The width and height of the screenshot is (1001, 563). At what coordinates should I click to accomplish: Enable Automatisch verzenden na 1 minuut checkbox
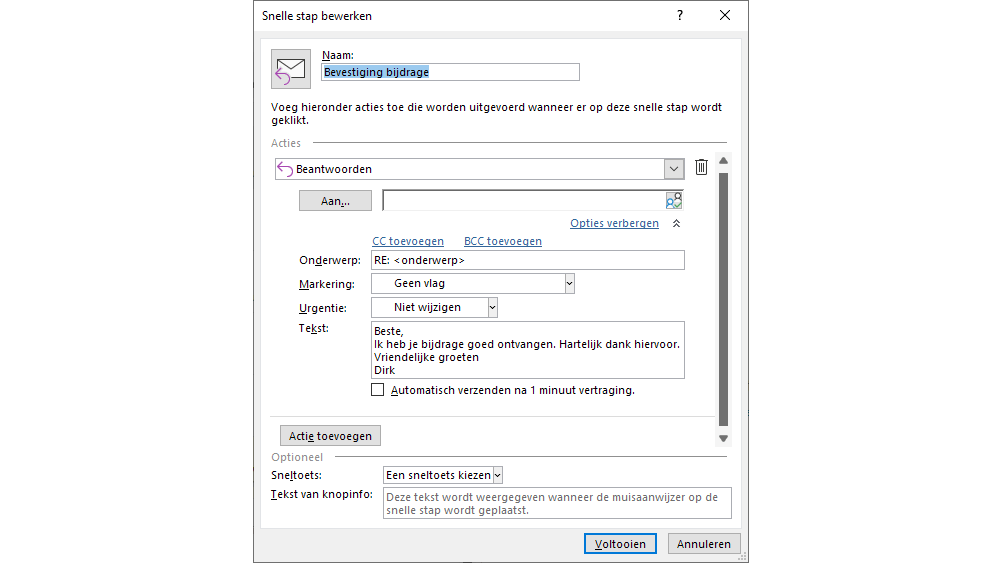tap(378, 390)
